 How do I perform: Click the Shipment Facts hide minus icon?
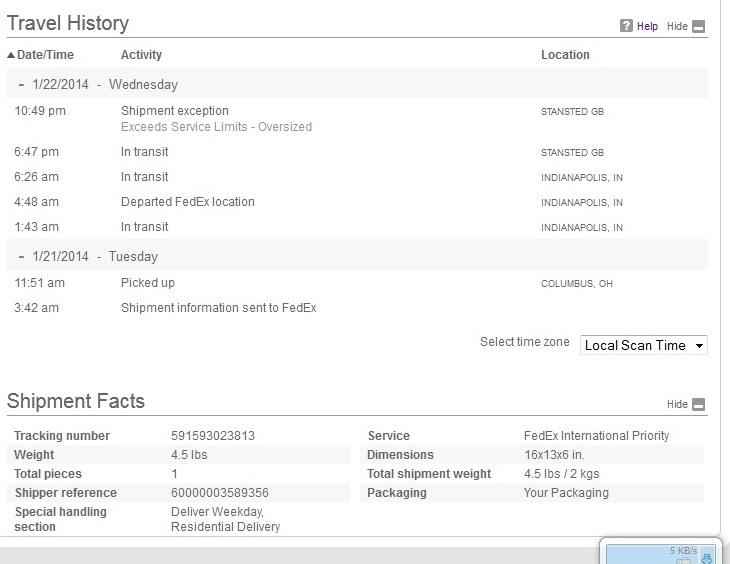(699, 405)
